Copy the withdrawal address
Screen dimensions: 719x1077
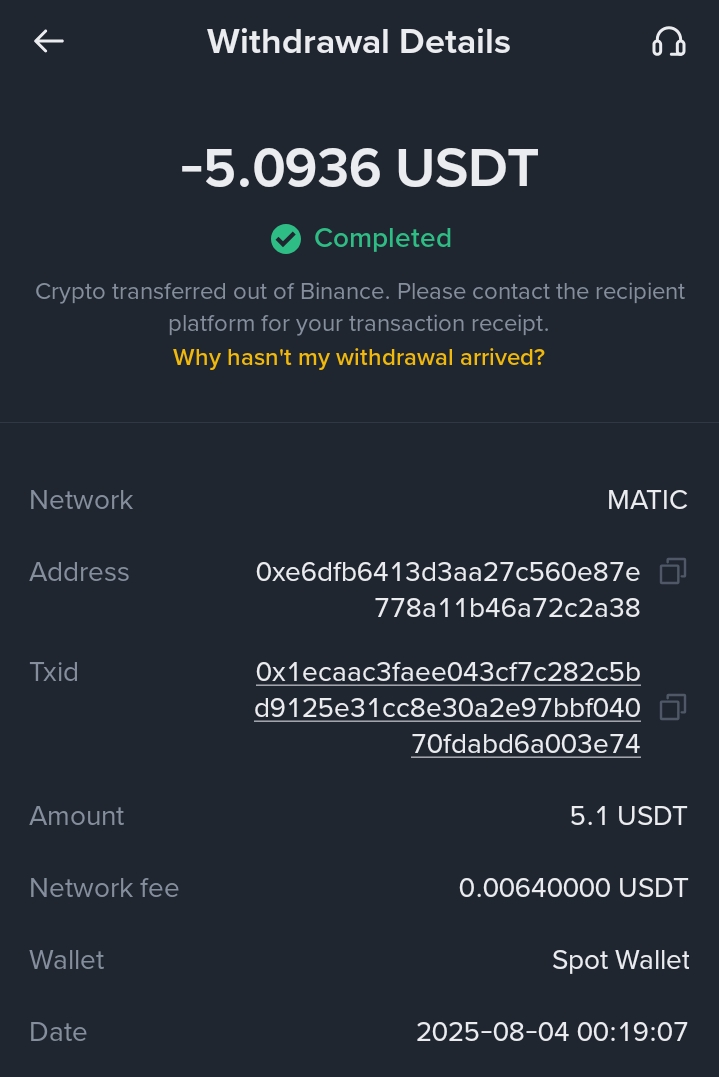pos(673,572)
